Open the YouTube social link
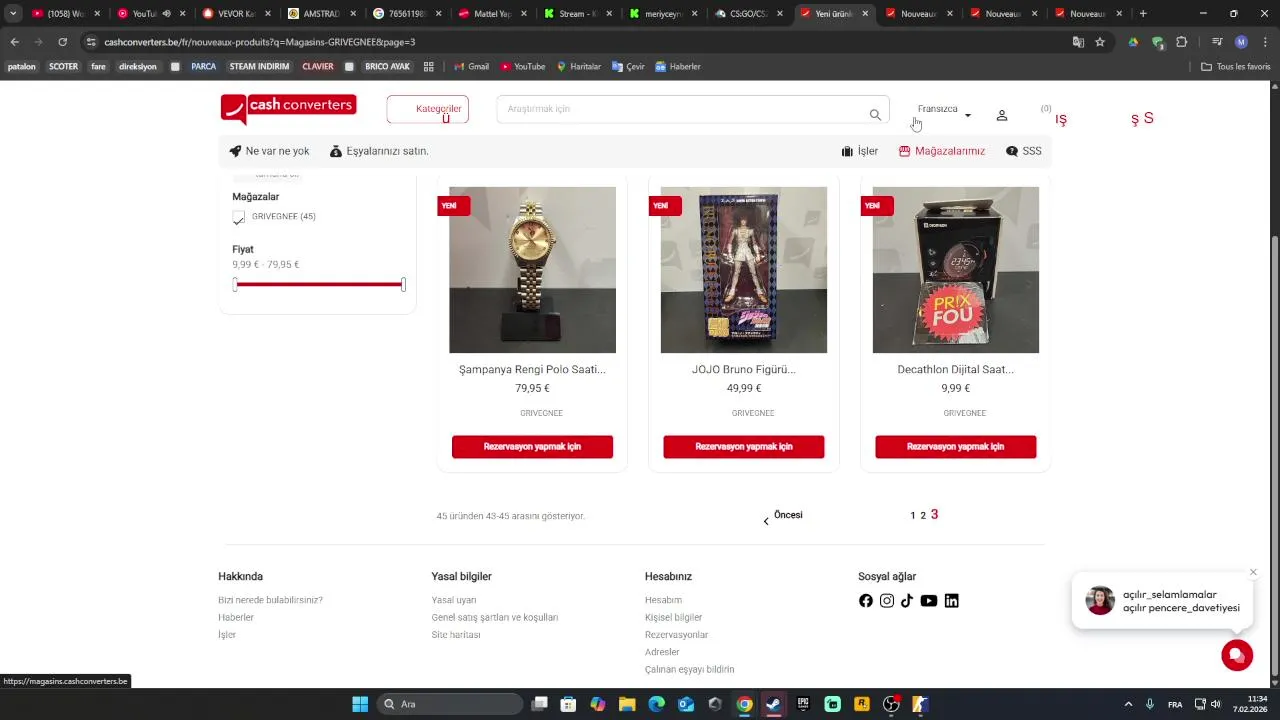 point(929,601)
